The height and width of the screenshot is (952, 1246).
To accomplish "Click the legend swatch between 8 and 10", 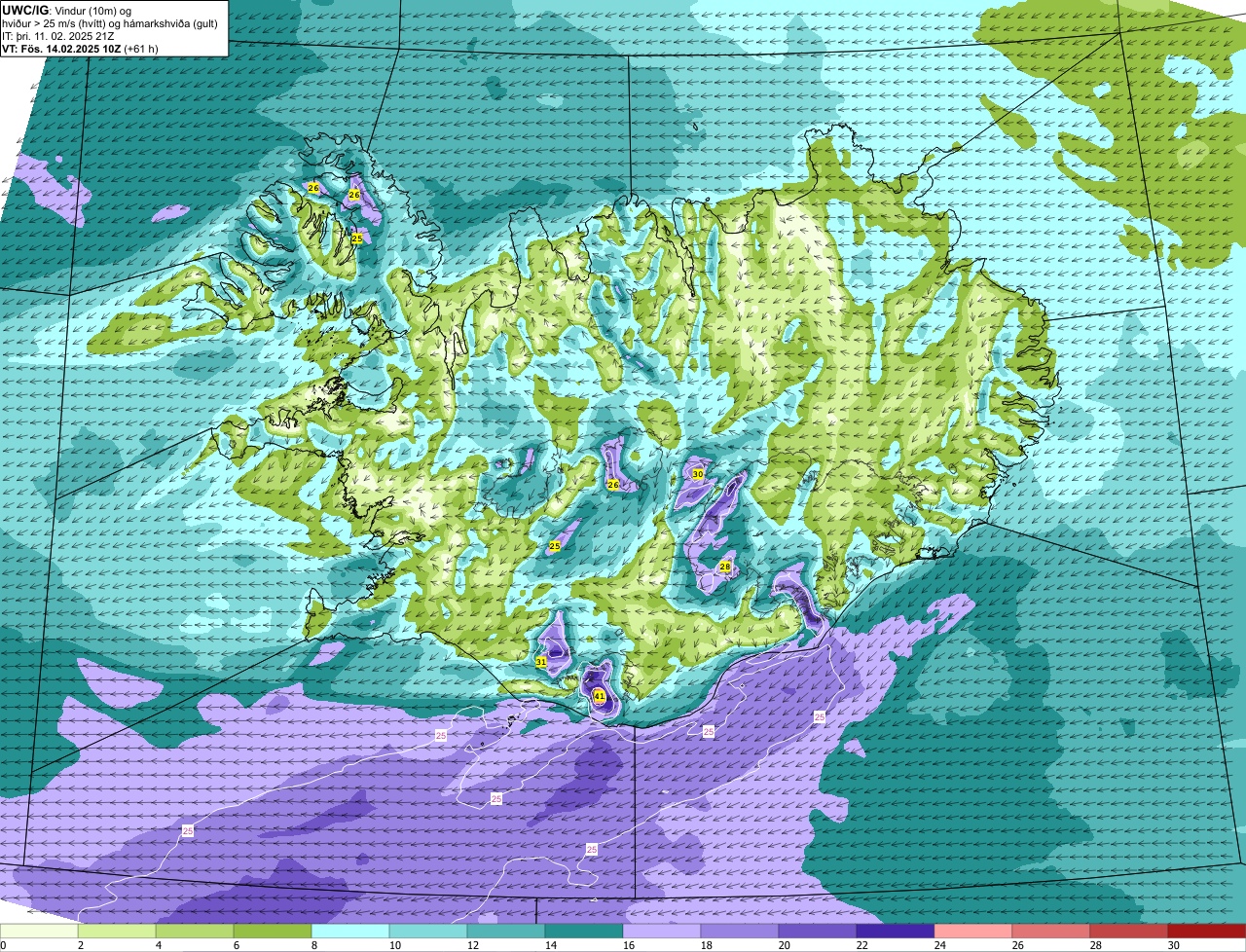I will coord(350,932).
